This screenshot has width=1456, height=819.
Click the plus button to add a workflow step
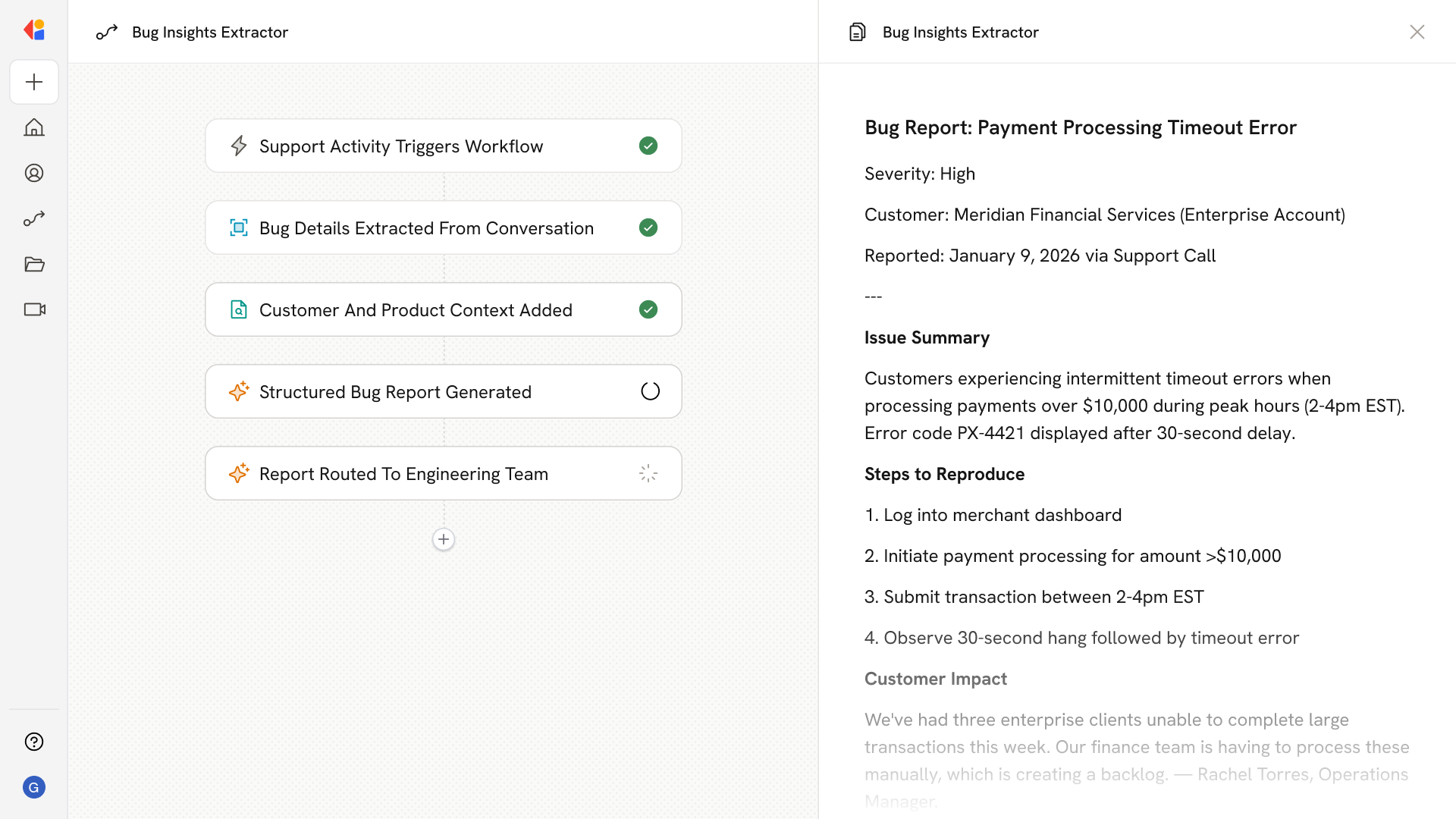click(444, 539)
